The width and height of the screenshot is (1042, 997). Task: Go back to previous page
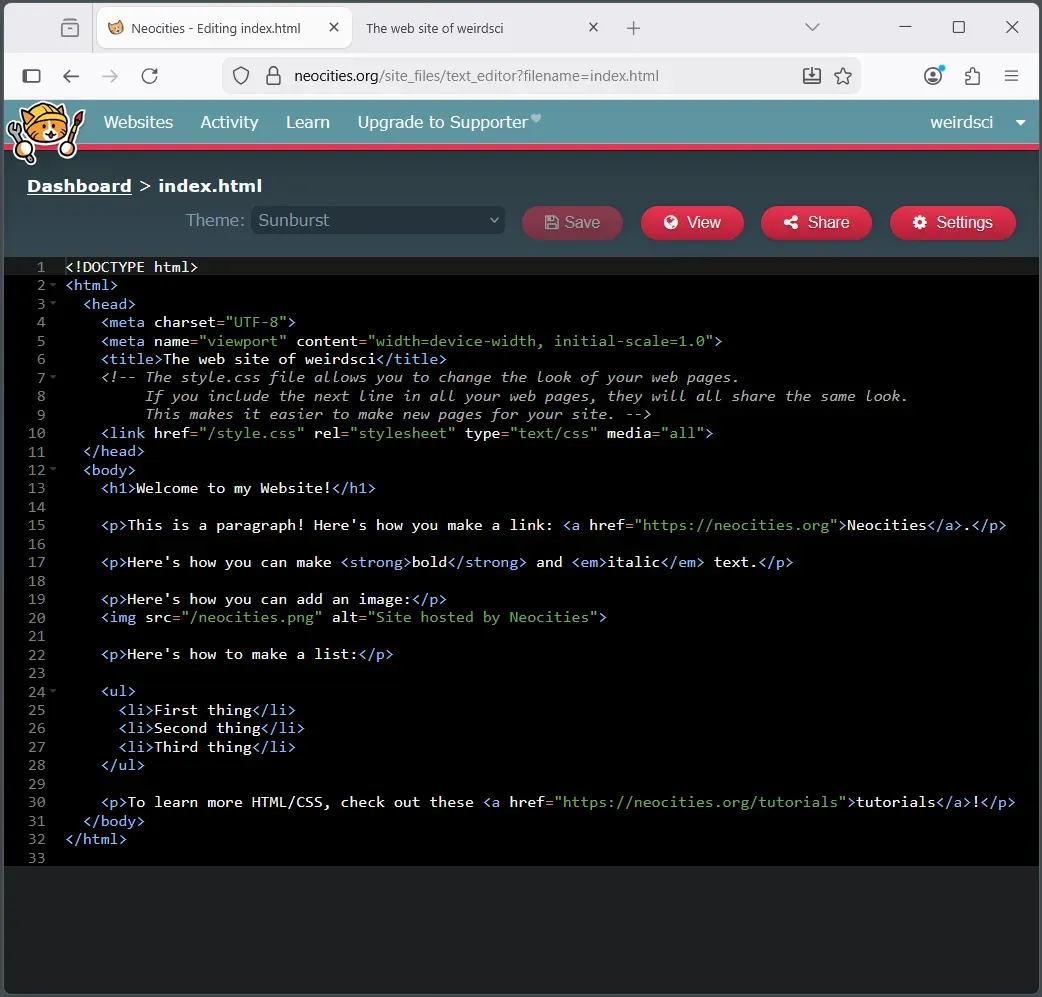[x=71, y=76]
